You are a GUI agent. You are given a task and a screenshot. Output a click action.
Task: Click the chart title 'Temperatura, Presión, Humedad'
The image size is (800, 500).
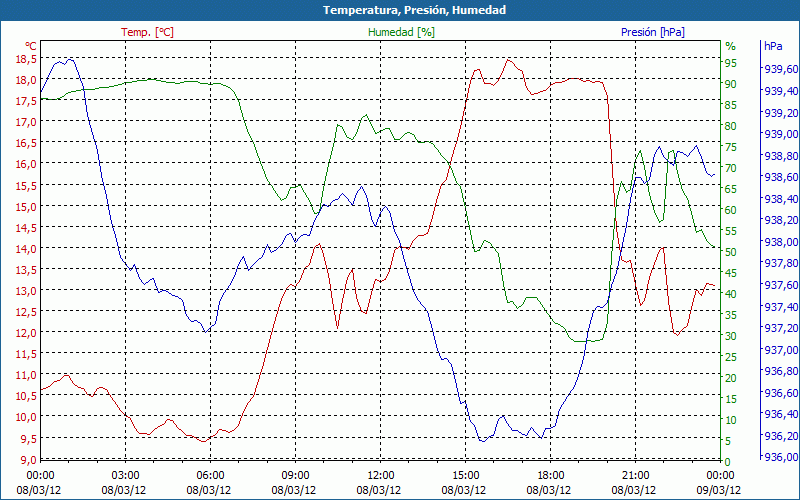414,10
